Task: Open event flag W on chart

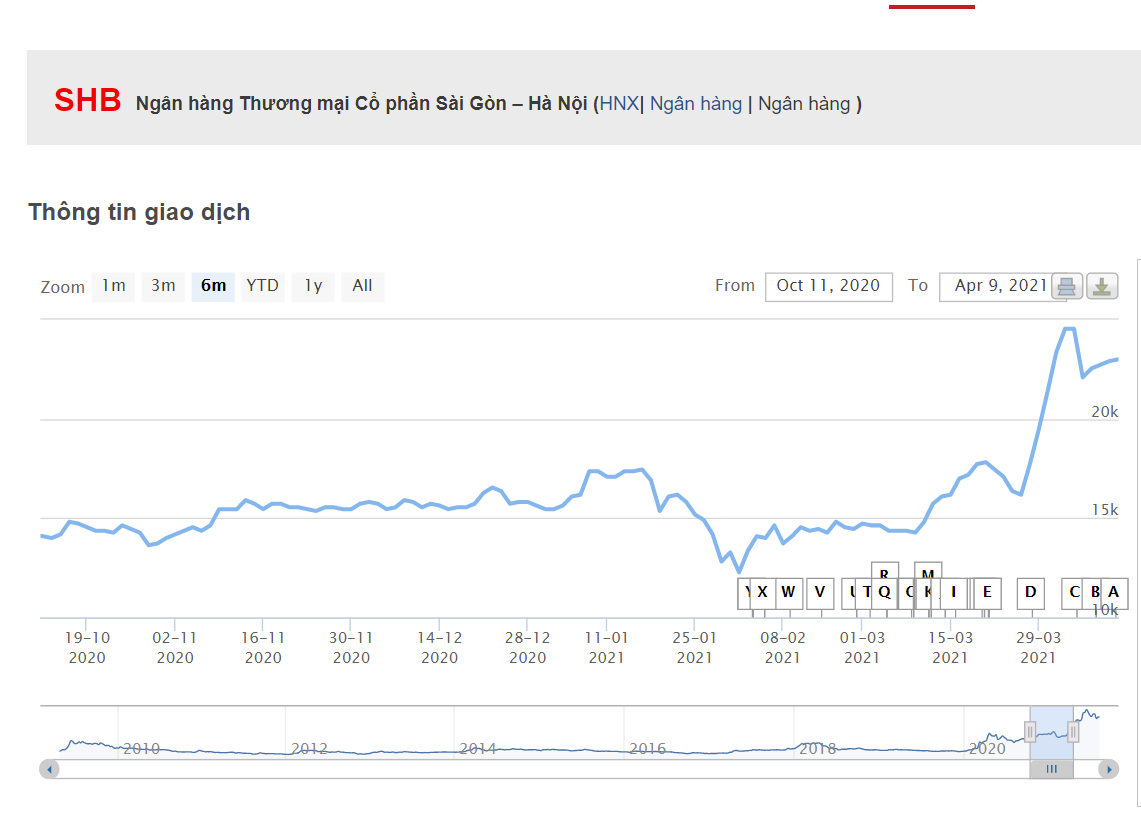Action: coord(788,592)
